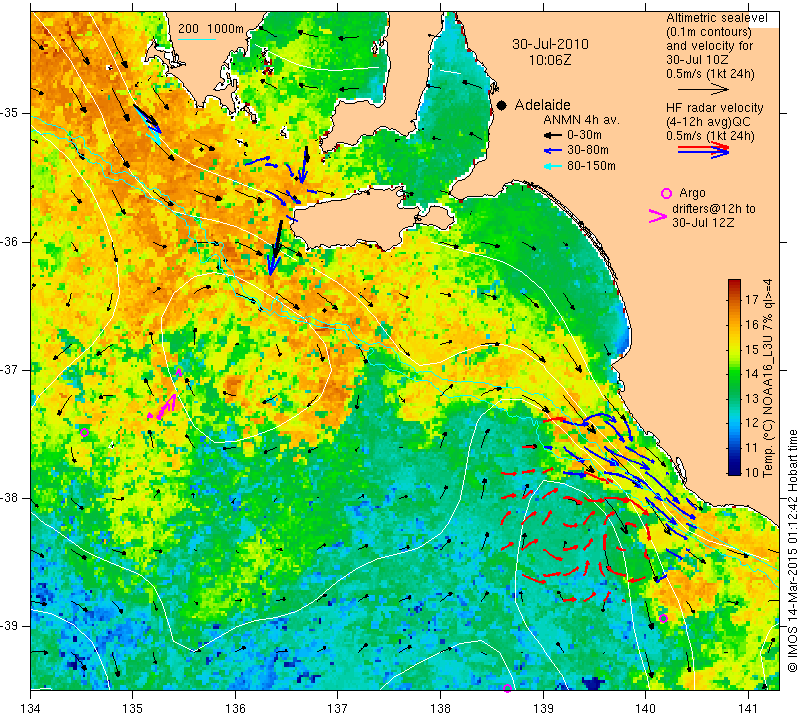Click the 17 value on temperature scale
This screenshot has height=720, width=800.
coord(752,299)
